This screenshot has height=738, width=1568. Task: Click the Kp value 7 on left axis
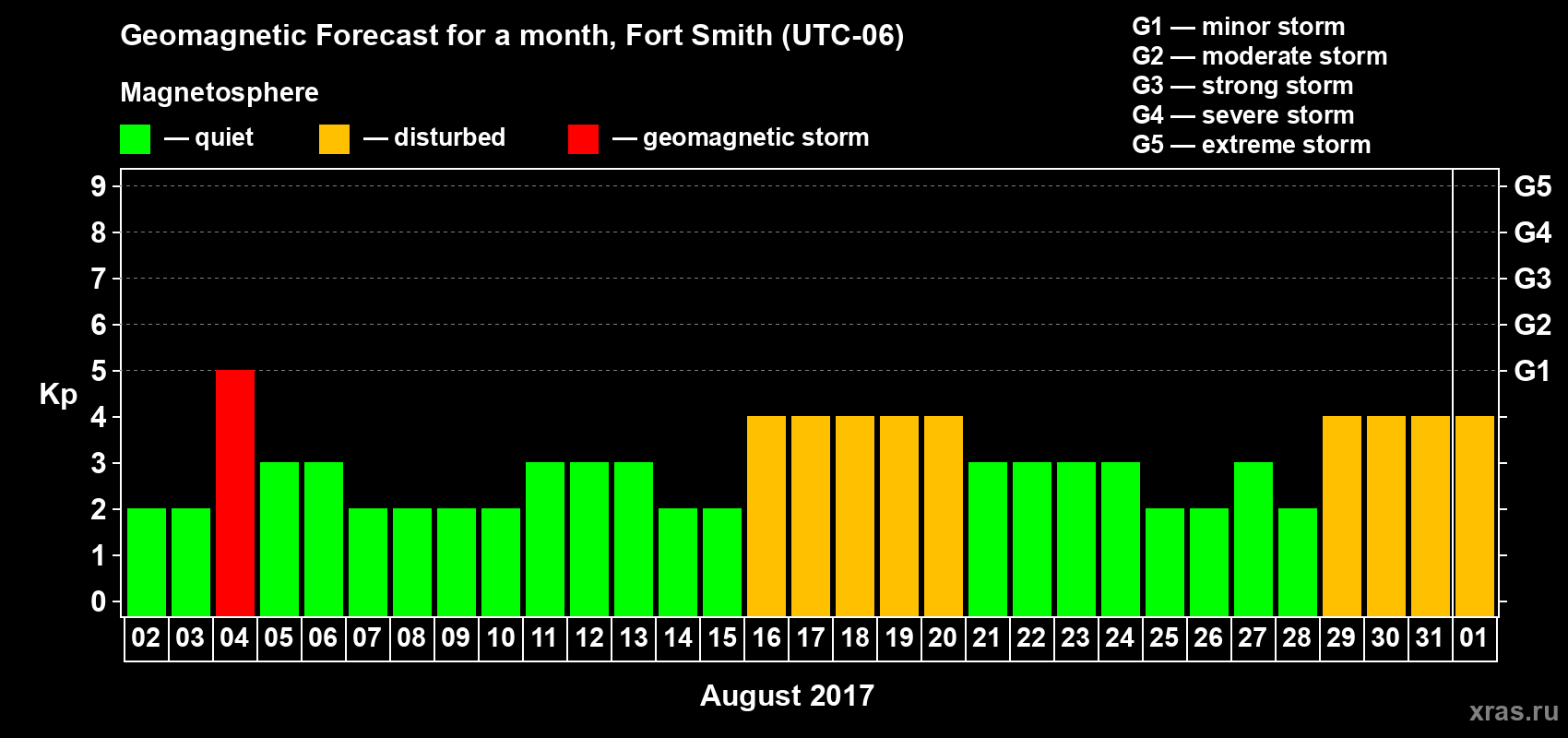pyautogui.click(x=99, y=279)
